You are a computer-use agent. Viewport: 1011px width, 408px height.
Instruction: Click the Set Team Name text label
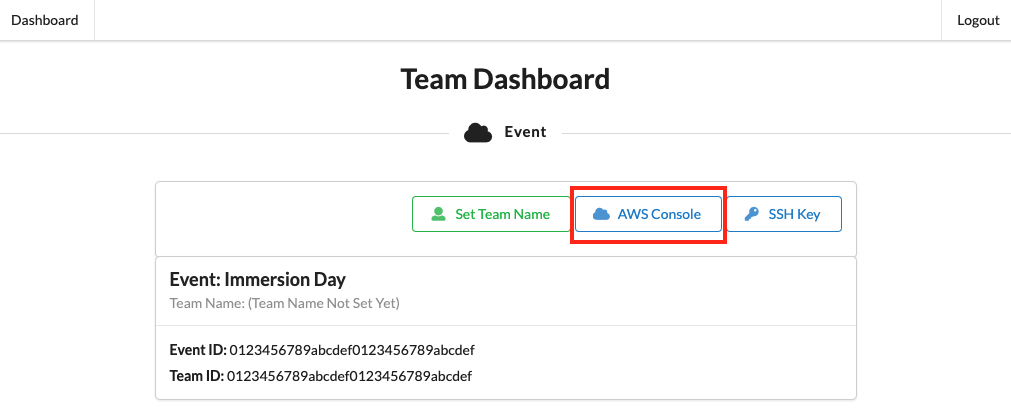[502, 214]
